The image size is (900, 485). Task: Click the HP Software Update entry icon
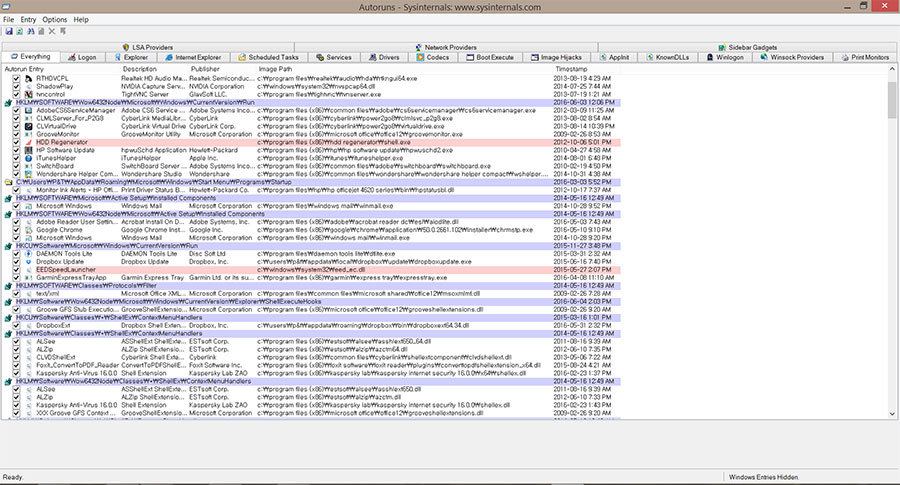click(28, 150)
